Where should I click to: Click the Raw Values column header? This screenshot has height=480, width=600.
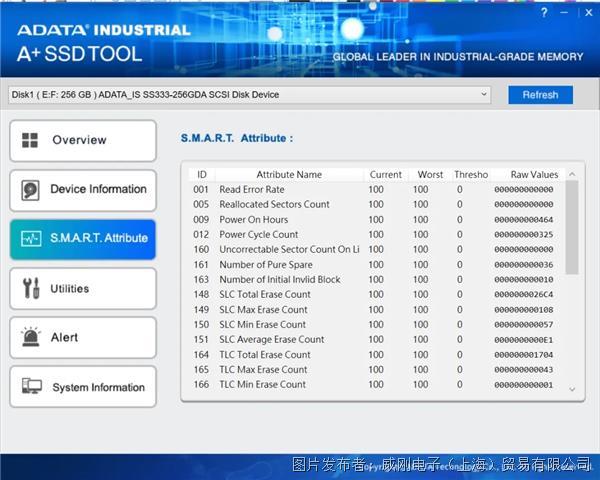[534, 175]
